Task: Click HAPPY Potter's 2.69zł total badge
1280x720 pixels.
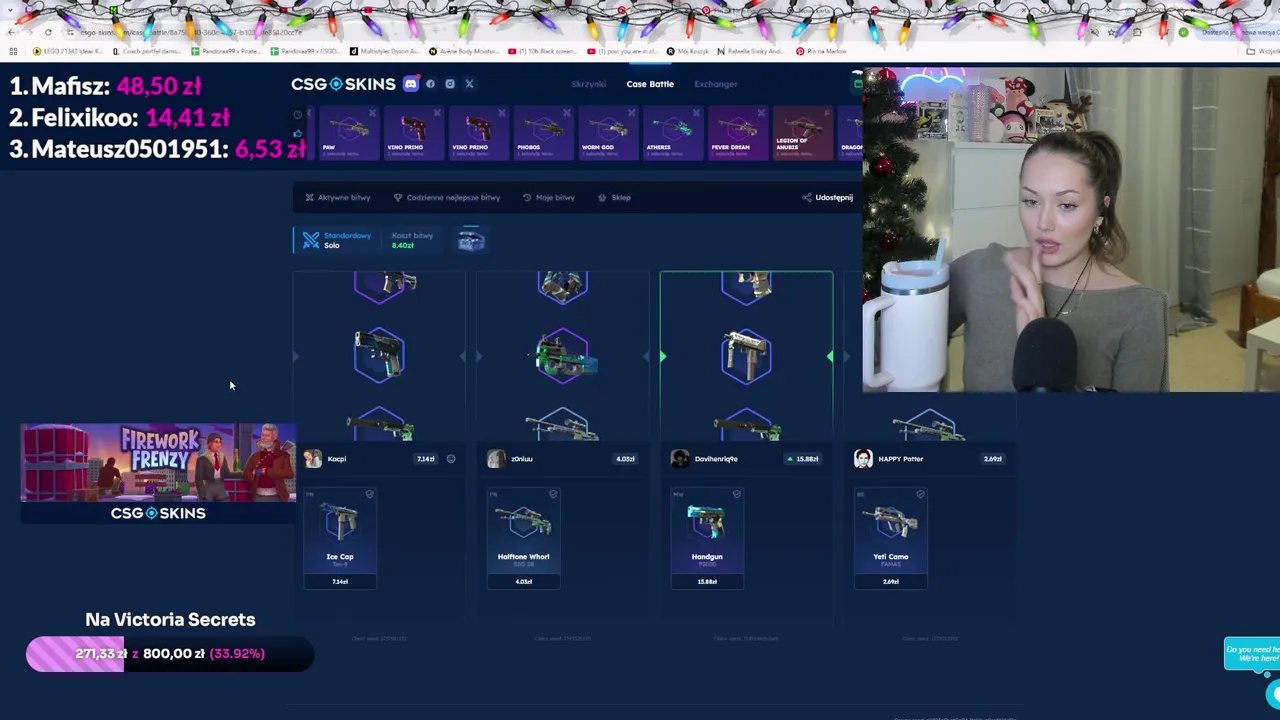Action: pos(992,459)
